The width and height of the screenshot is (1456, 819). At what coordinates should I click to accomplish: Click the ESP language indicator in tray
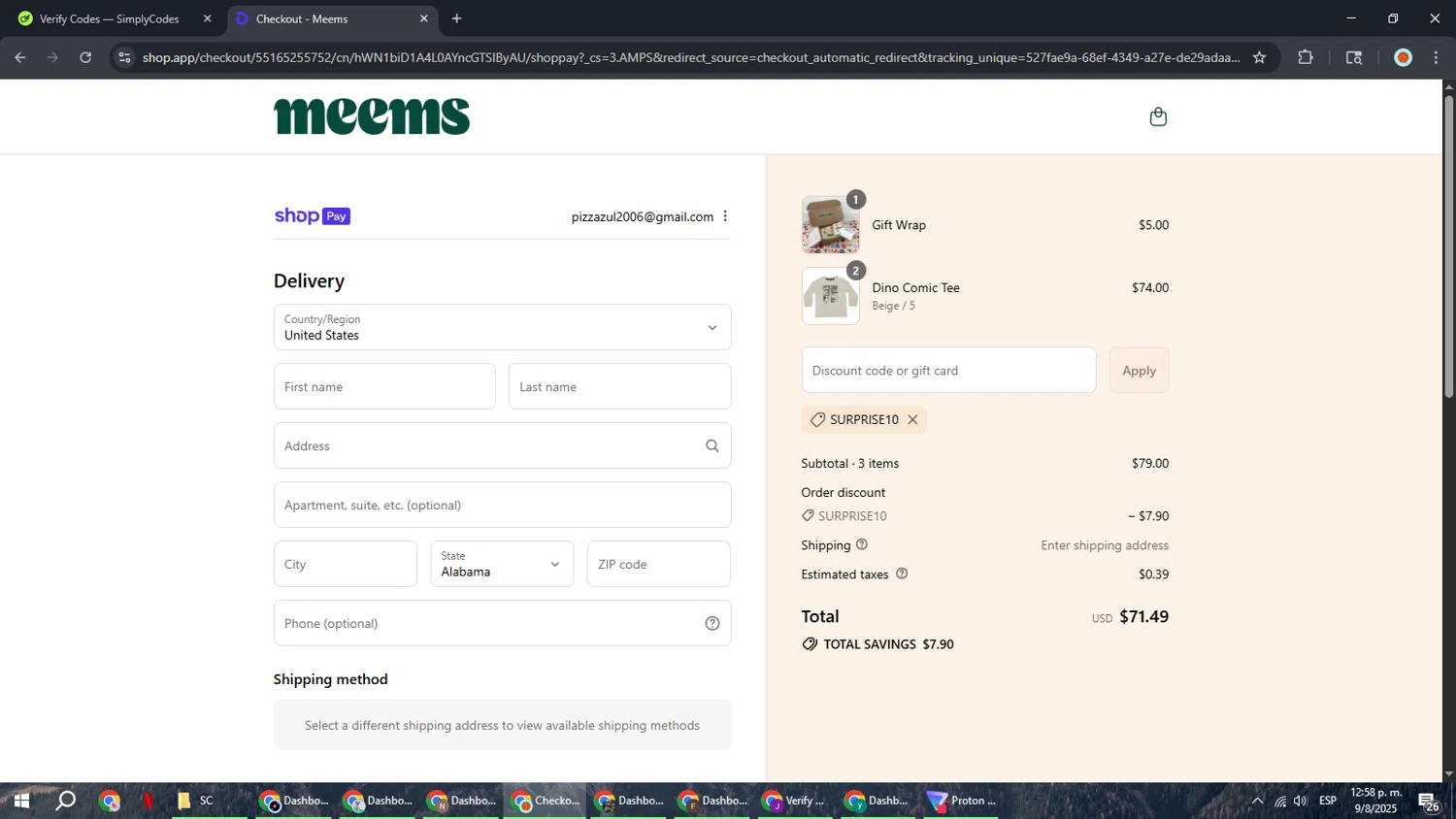tap(1328, 801)
